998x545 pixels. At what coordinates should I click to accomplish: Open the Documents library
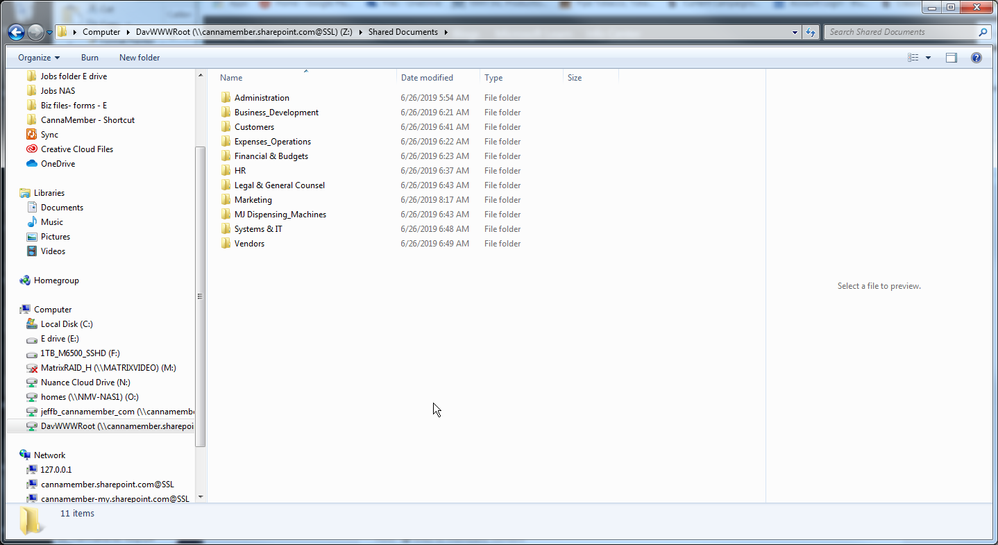pos(62,208)
